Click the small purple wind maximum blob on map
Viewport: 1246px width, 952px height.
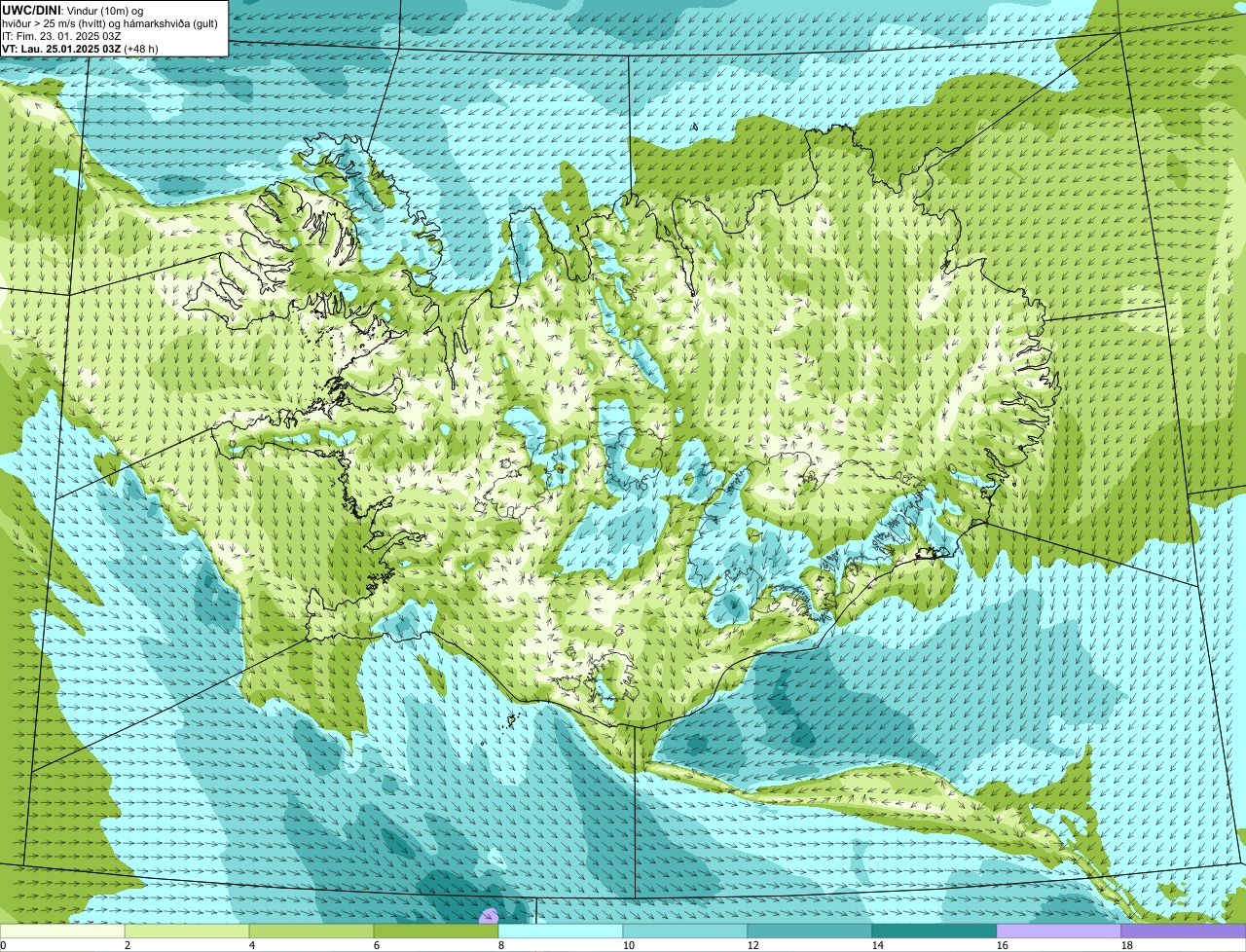click(489, 916)
